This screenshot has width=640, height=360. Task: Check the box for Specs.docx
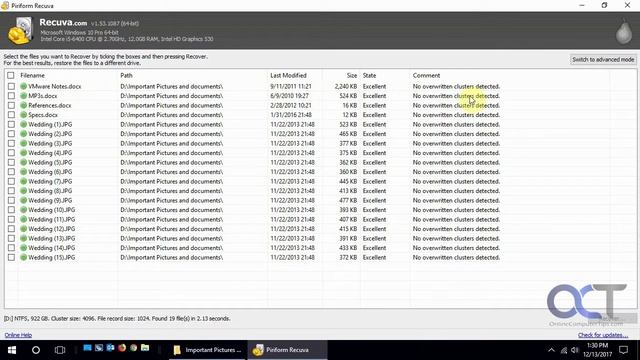click(x=11, y=115)
